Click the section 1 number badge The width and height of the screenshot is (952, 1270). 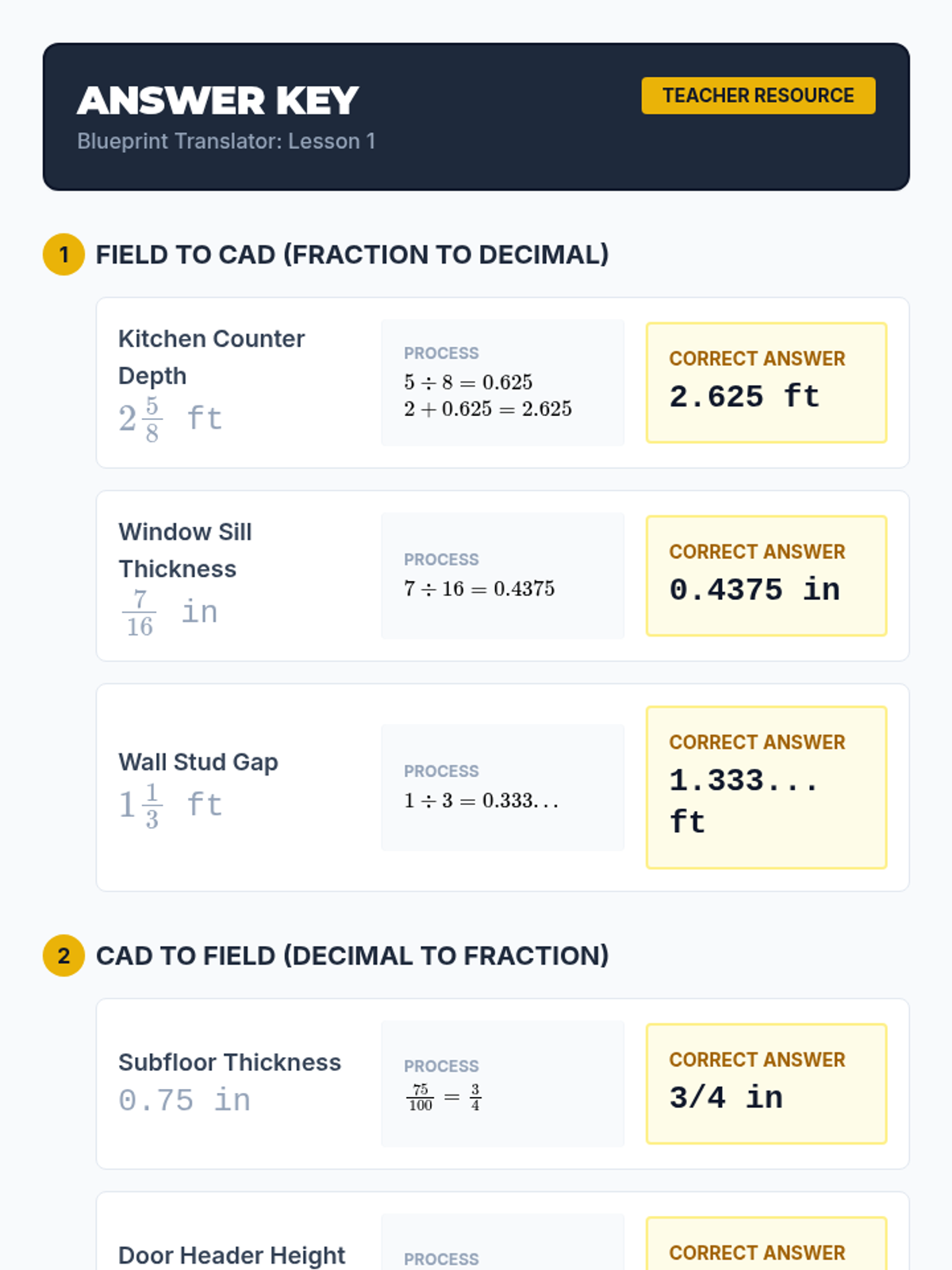63,255
